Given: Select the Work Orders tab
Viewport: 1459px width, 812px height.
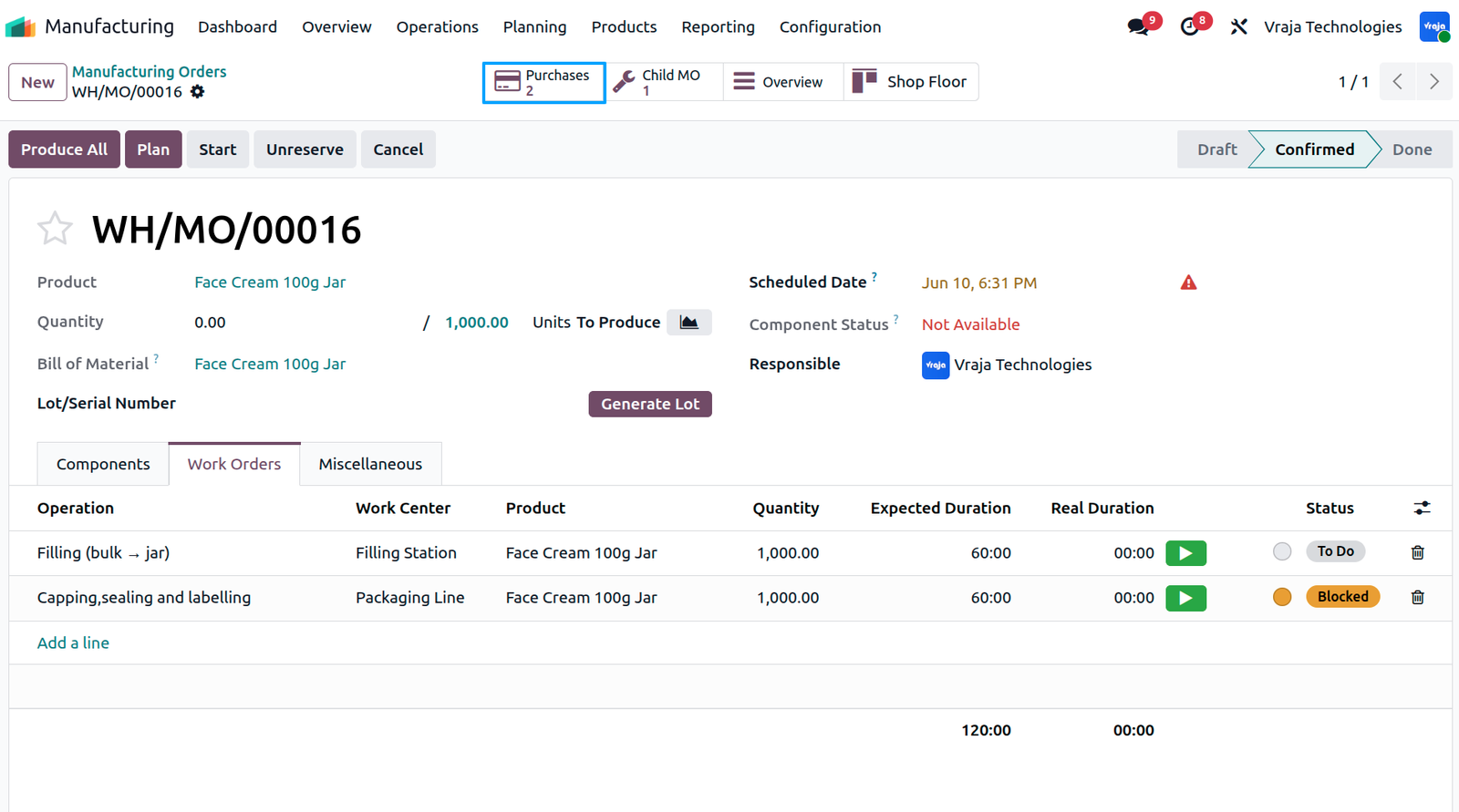Looking at the screenshot, I should pos(234,464).
